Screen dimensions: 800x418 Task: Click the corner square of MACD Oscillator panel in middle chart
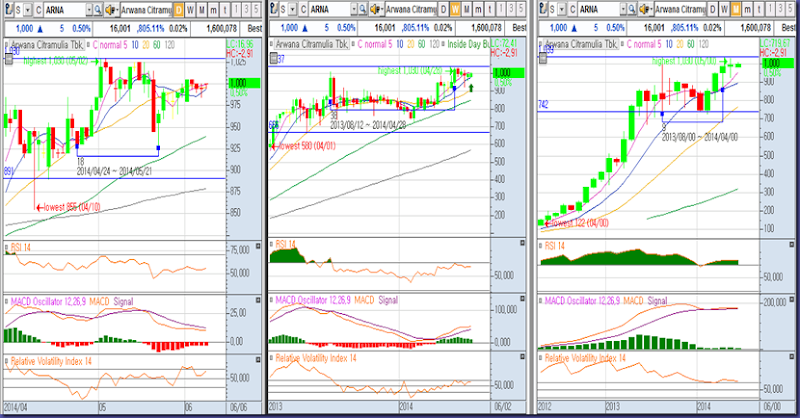[522, 299]
